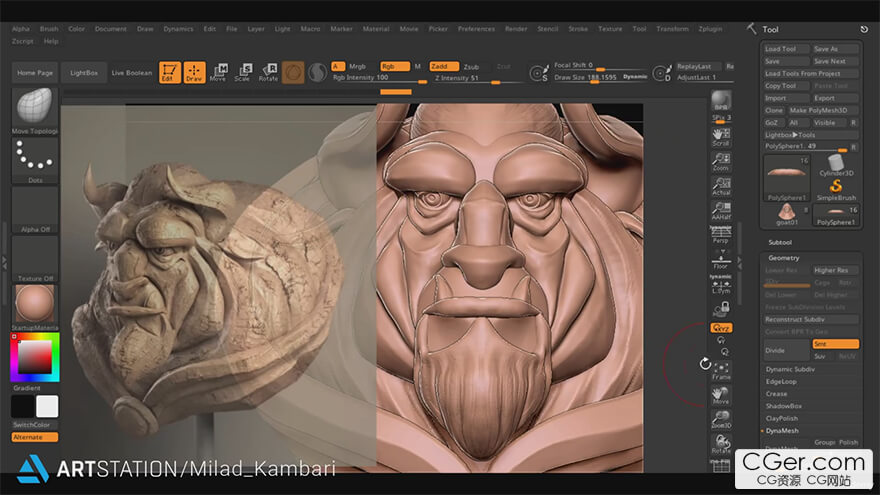Open the Move Topological brush thumbnail

coord(35,111)
